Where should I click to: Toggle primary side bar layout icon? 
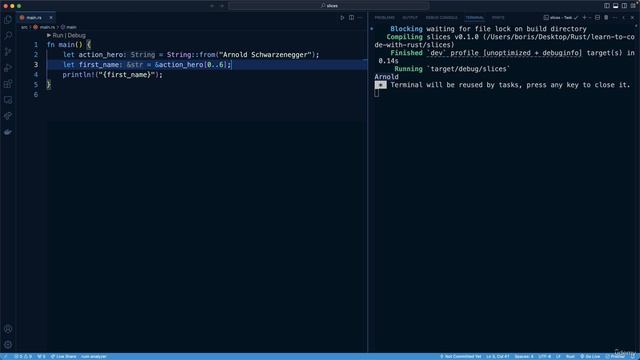point(607,6)
